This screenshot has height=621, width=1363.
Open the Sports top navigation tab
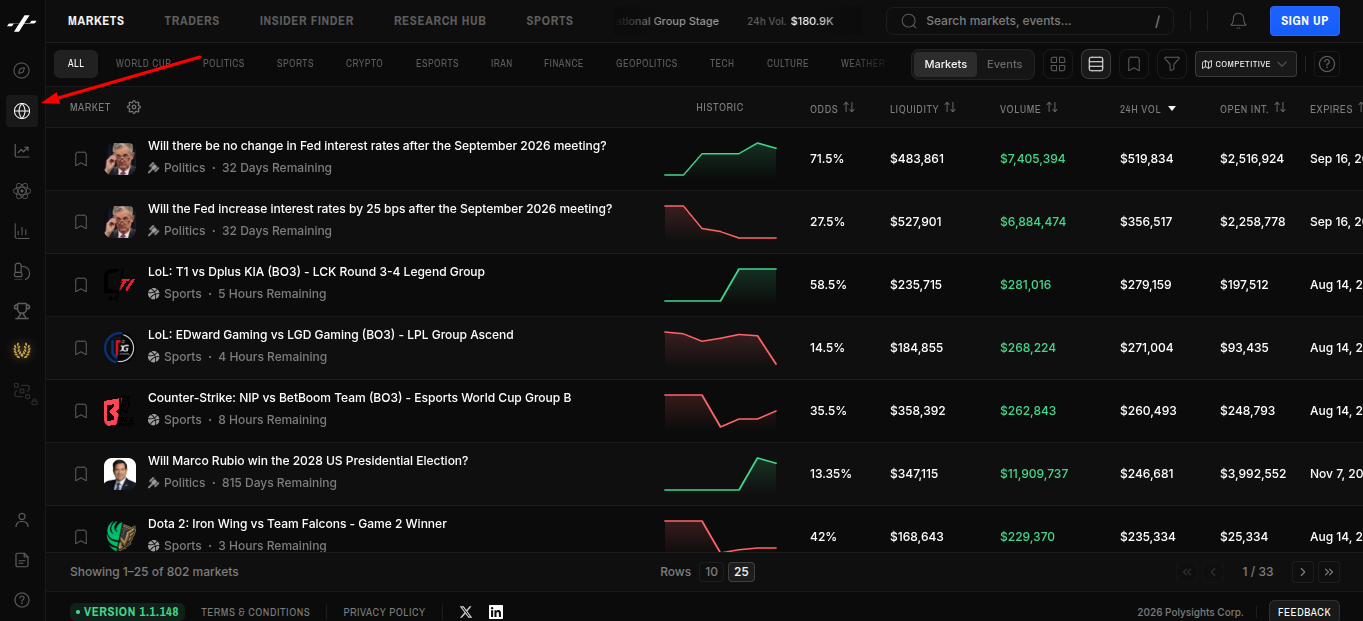pyautogui.click(x=550, y=21)
